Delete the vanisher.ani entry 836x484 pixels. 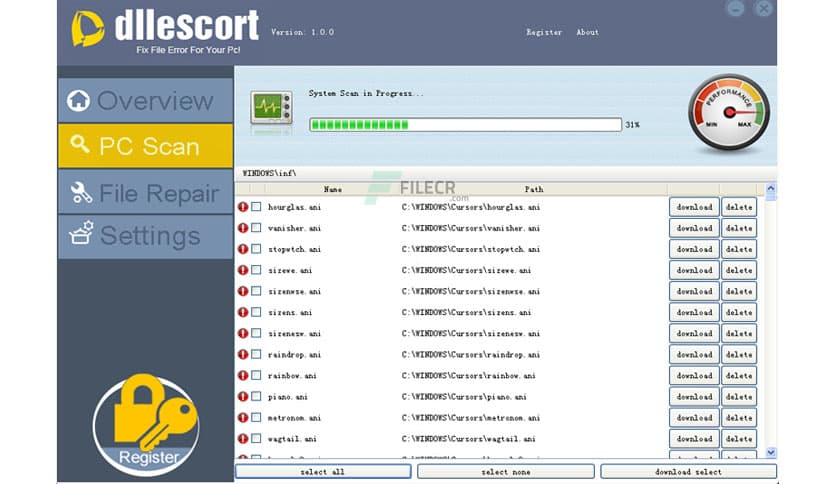739,228
